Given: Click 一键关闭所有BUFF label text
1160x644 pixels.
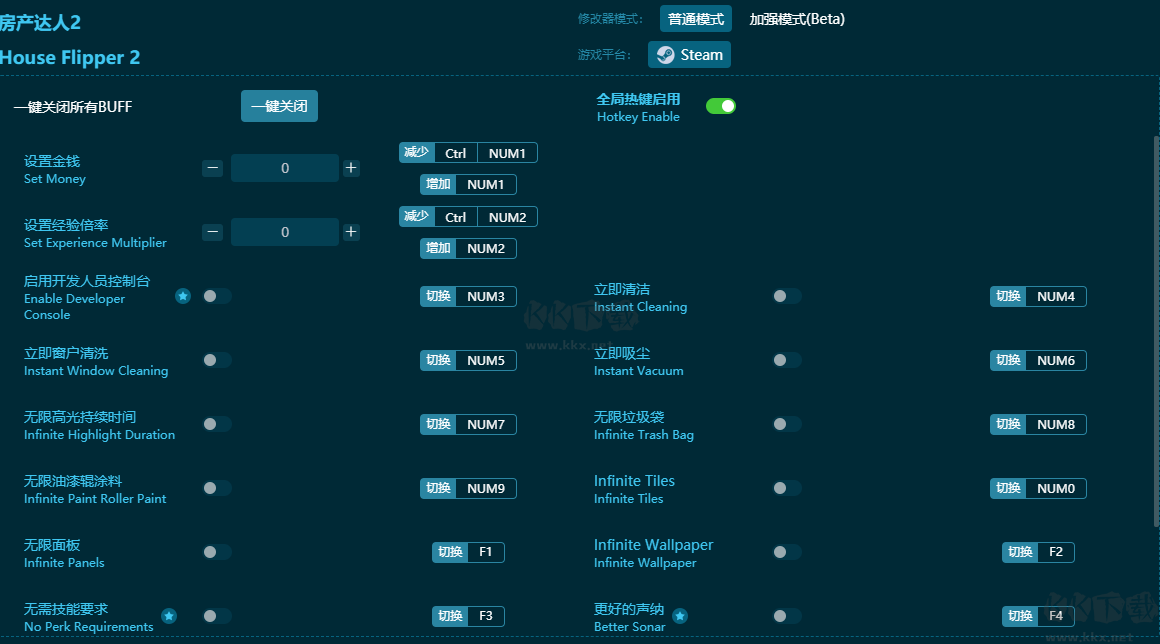Looking at the screenshot, I should [72, 107].
